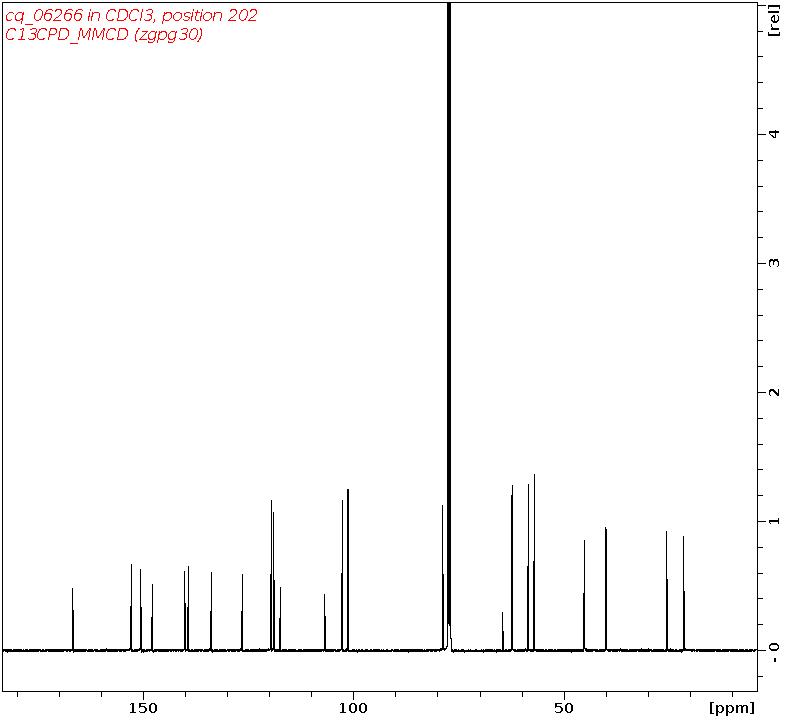The image size is (788, 720).
Task: Click the 'C13CPD_MMCD (zgpg30)' pulse program label
Action: click(x=104, y=34)
